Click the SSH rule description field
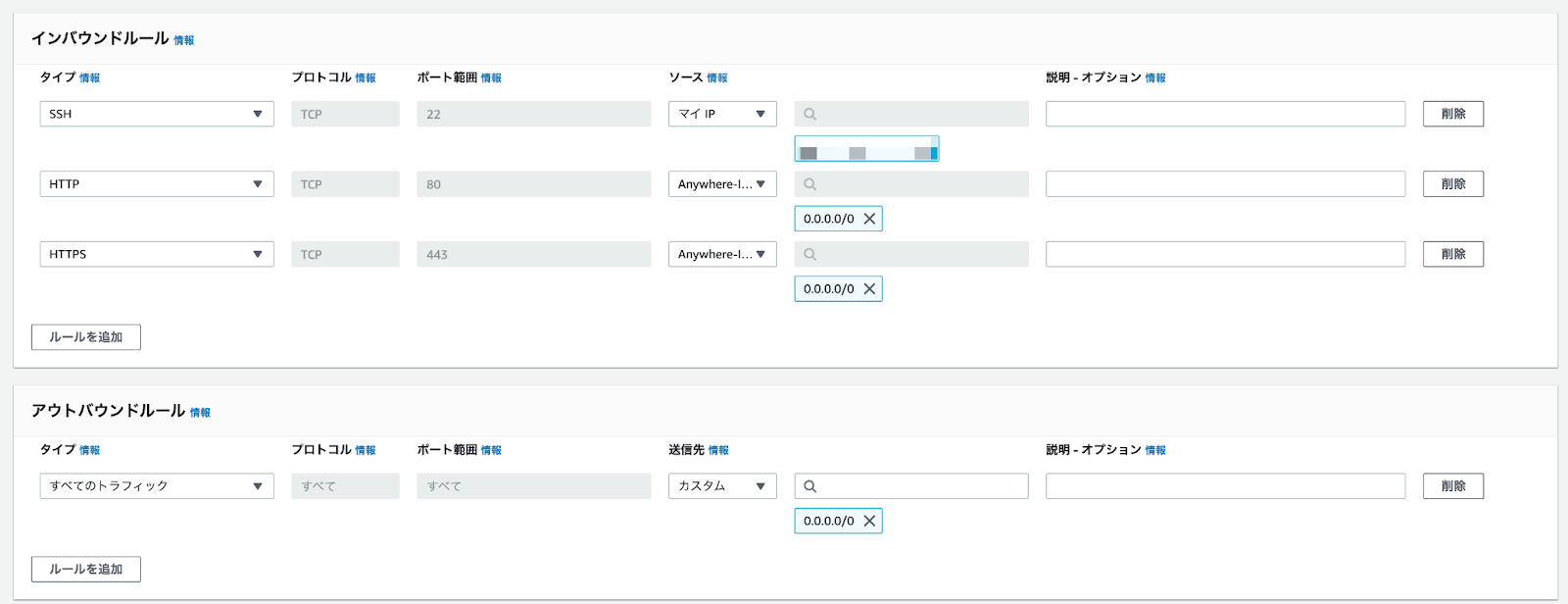This screenshot has height=604, width=1568. tap(1225, 114)
